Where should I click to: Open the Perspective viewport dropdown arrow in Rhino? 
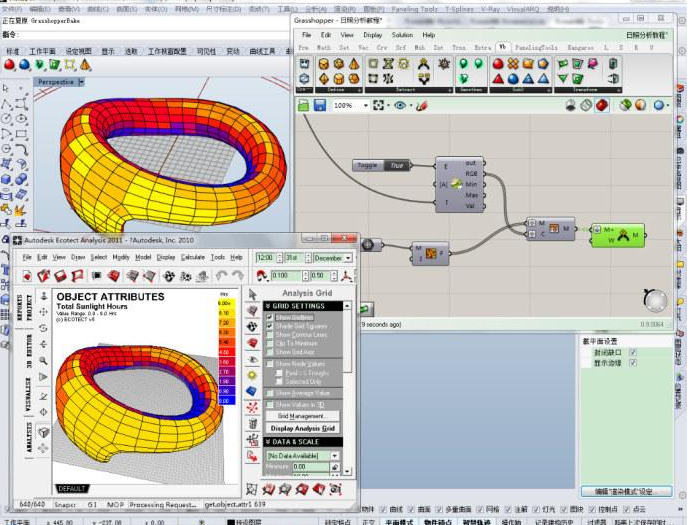pos(81,82)
